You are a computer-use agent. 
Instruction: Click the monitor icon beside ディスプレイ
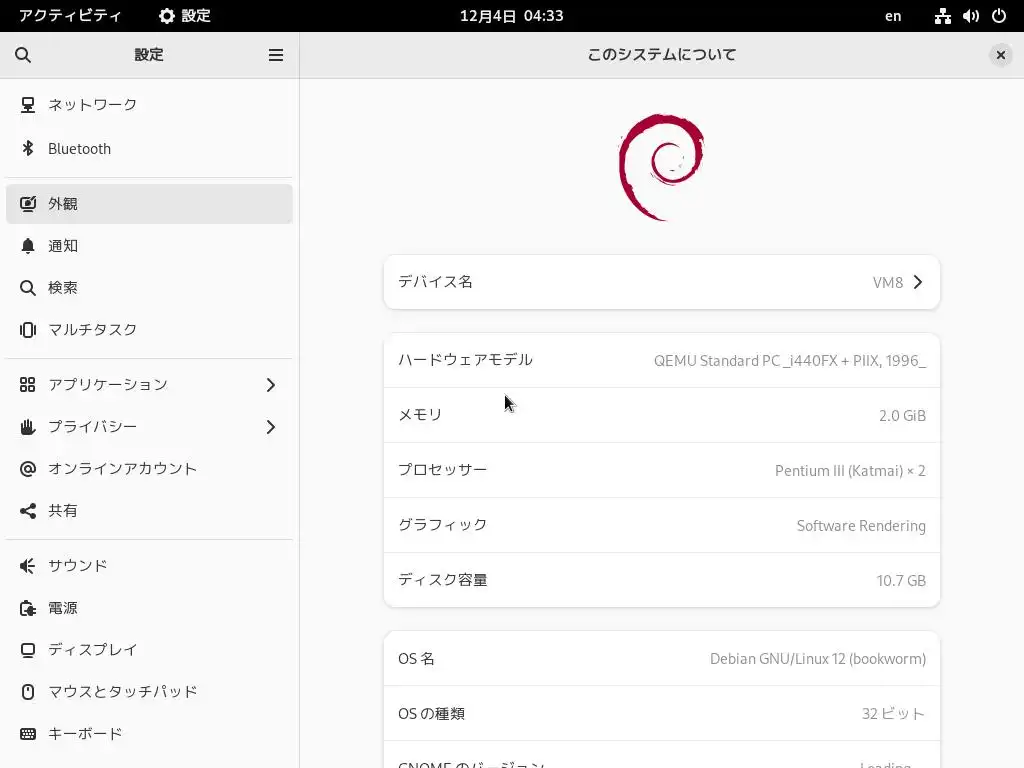[x=27, y=650]
